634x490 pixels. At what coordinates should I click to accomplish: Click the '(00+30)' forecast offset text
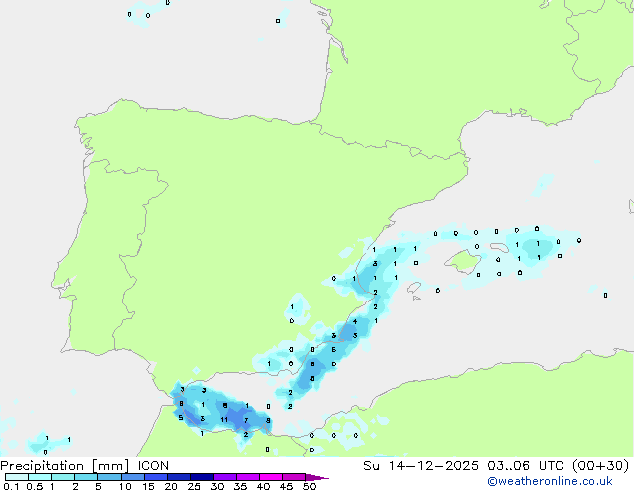click(x=600, y=466)
